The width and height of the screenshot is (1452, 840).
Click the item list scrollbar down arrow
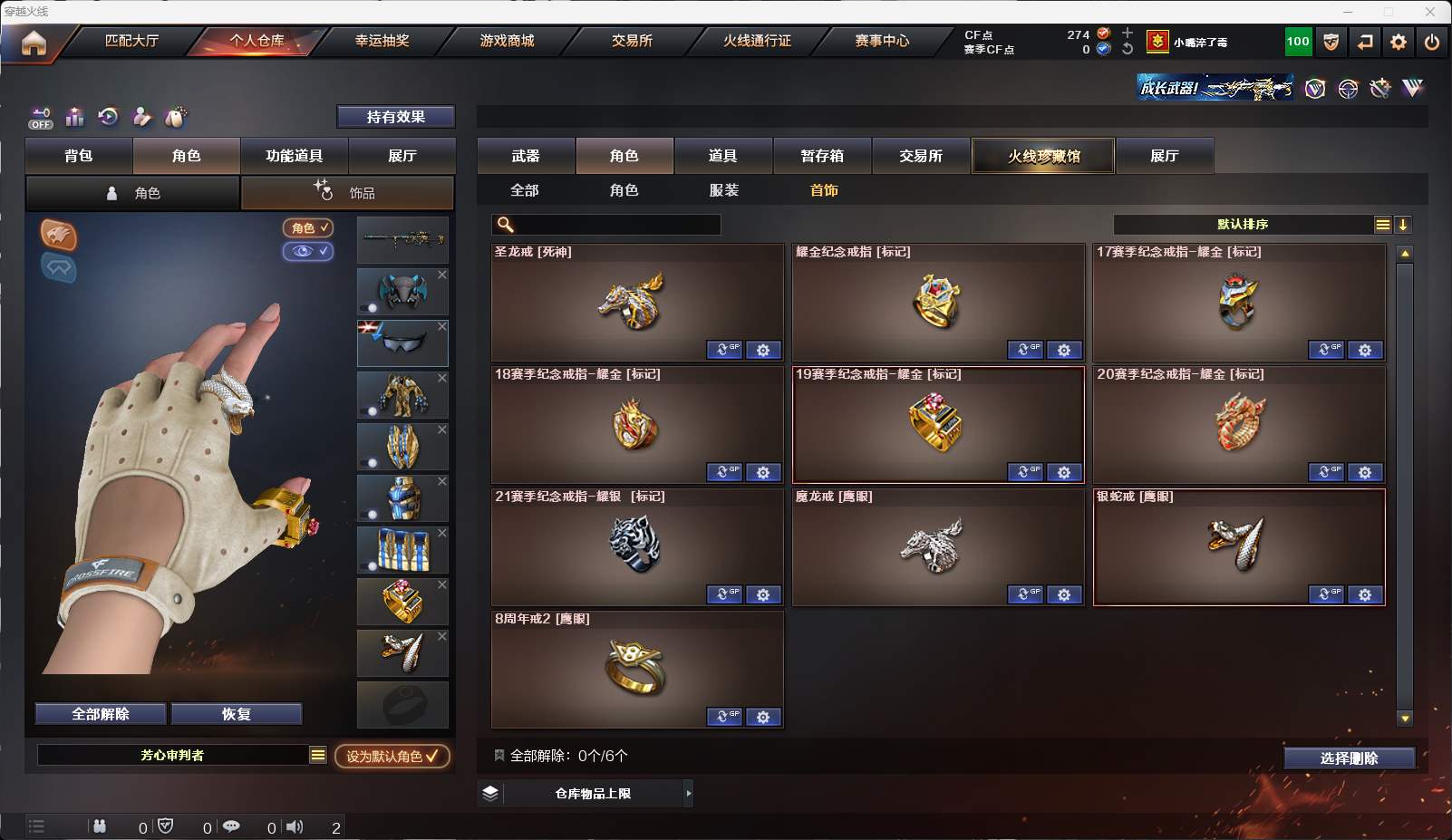(x=1405, y=719)
